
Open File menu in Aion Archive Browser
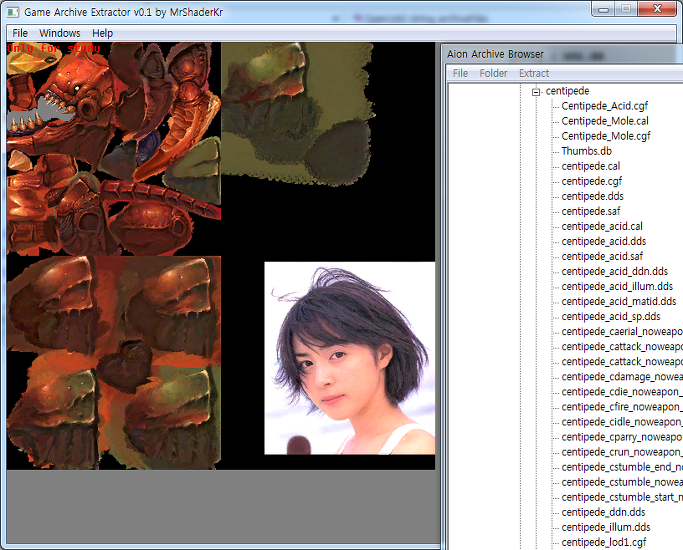(x=460, y=73)
